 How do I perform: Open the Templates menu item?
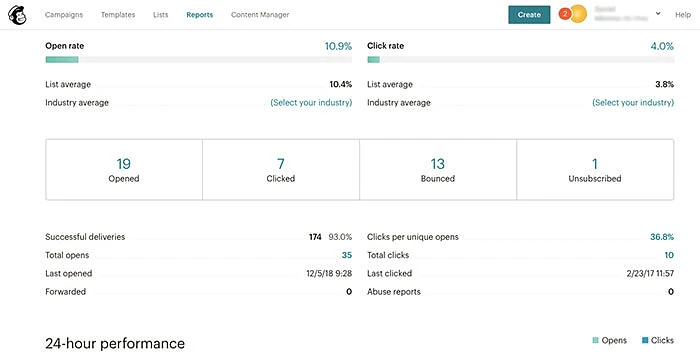118,15
